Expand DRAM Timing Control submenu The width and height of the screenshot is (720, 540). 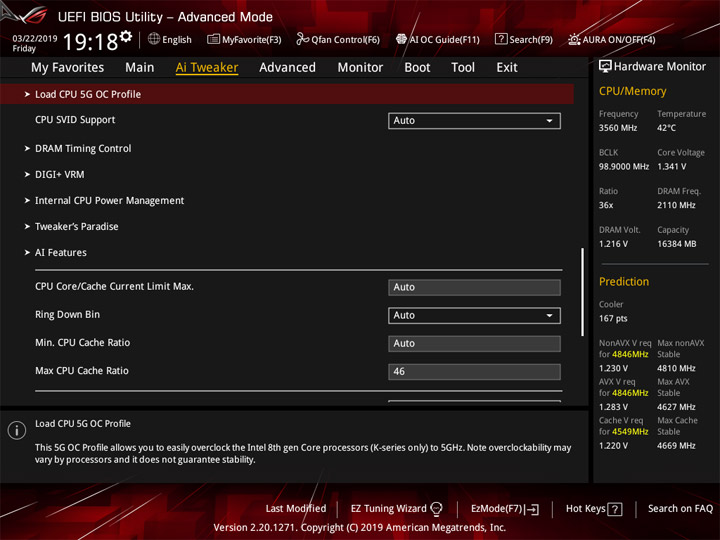[x=83, y=148]
